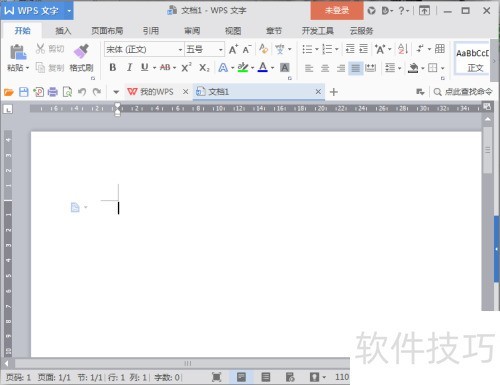Click the save diskette icon
Viewport: 500px width, 385px height.
click(x=24, y=92)
